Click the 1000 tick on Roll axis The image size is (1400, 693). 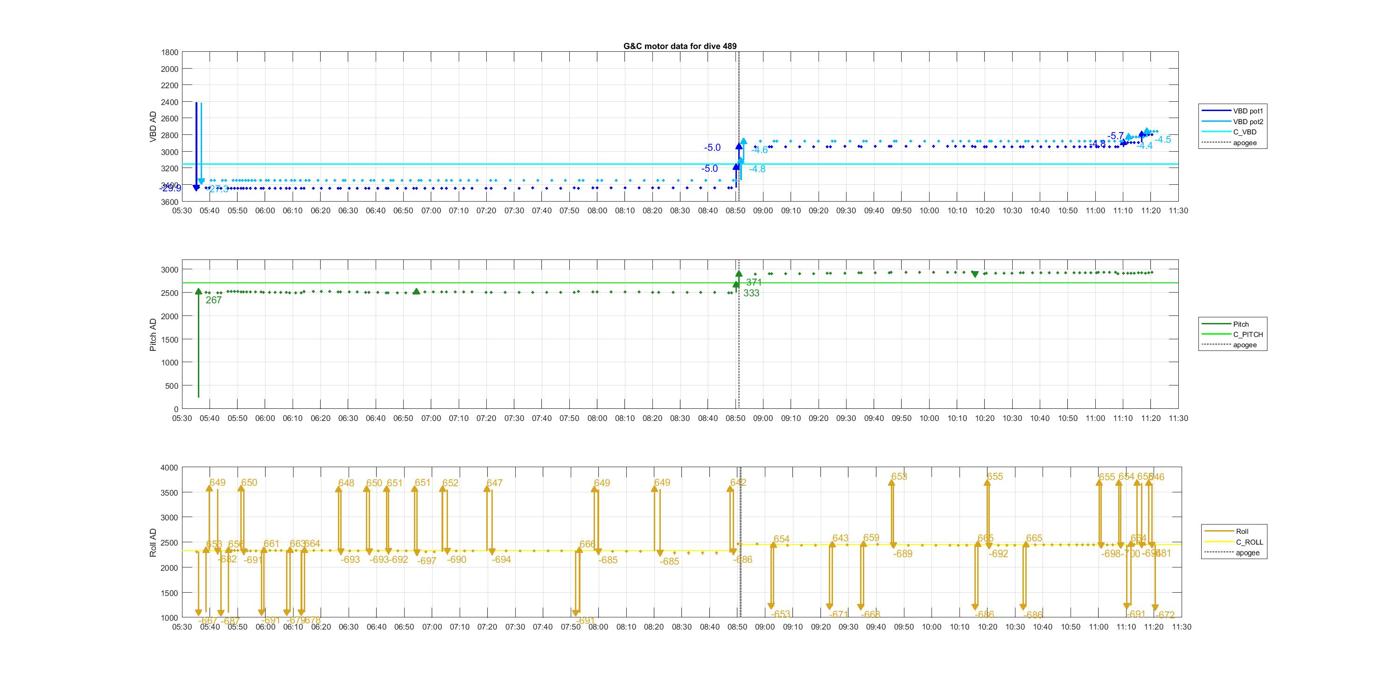point(169,617)
